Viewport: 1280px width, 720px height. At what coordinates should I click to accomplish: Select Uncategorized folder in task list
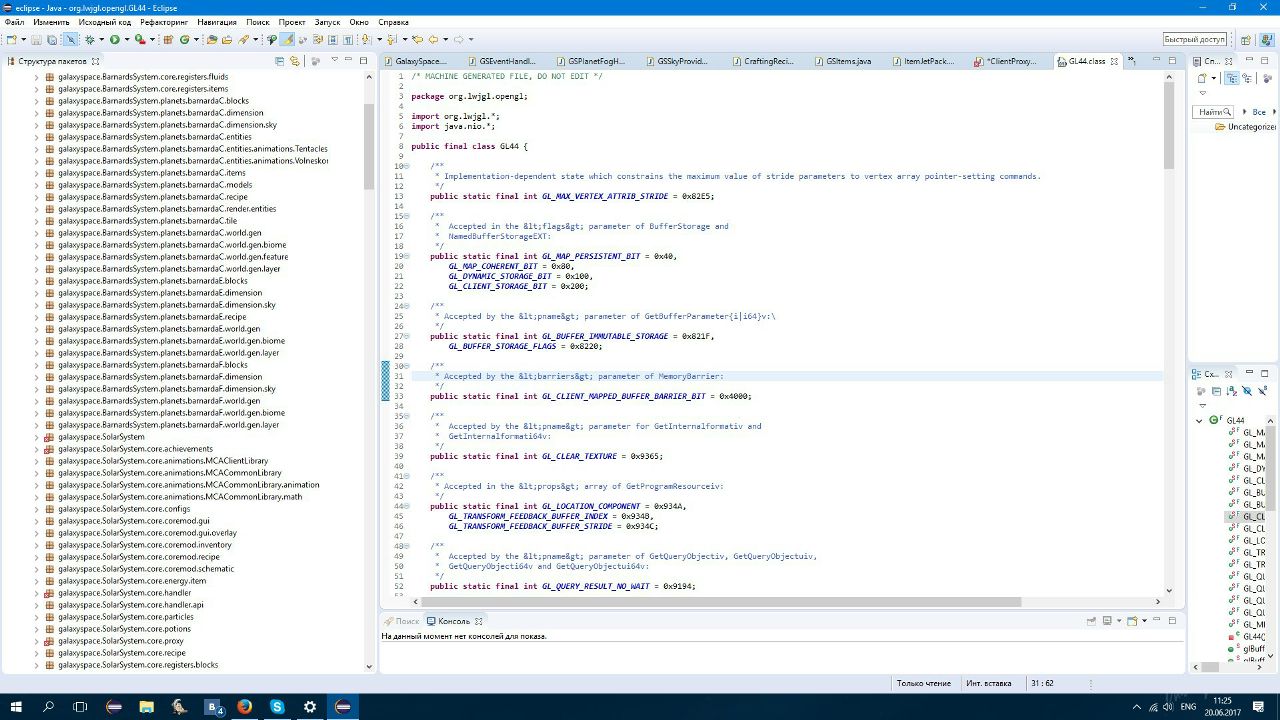[1246, 127]
